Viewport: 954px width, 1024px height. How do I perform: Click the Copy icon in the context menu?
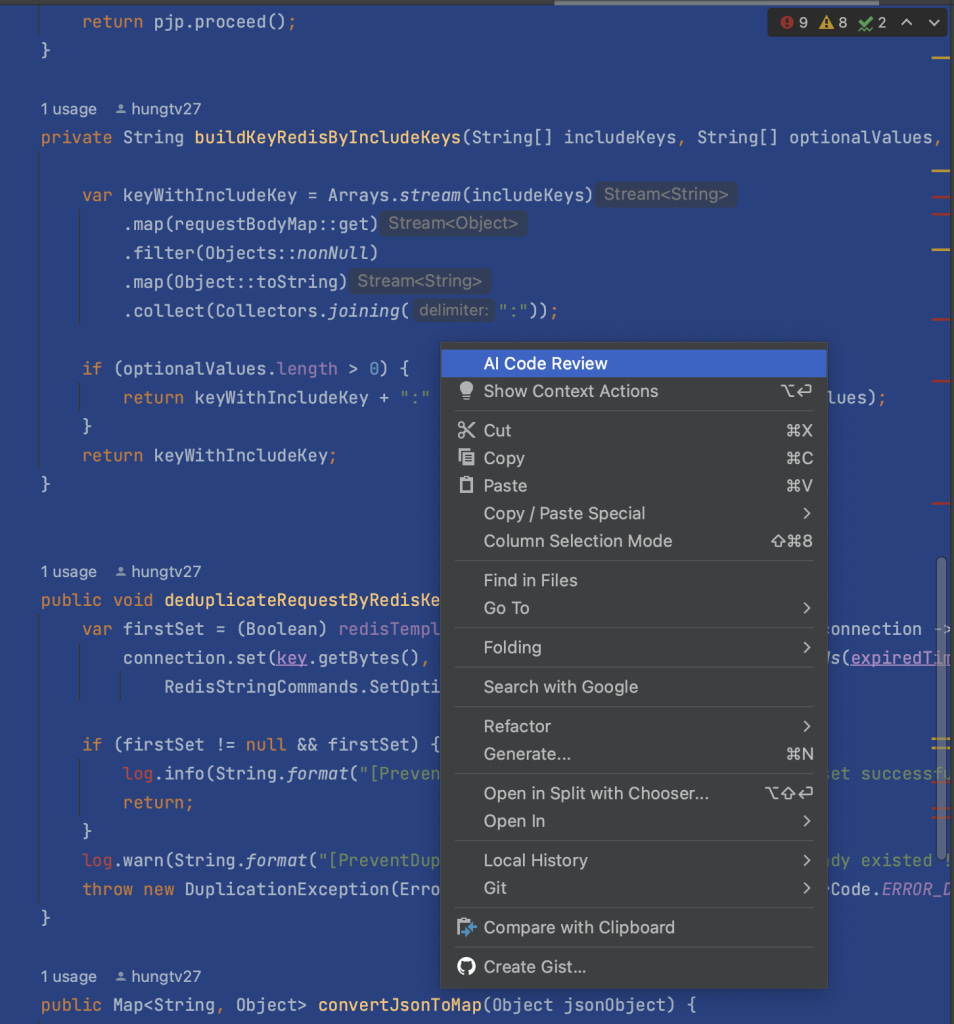tap(466, 457)
